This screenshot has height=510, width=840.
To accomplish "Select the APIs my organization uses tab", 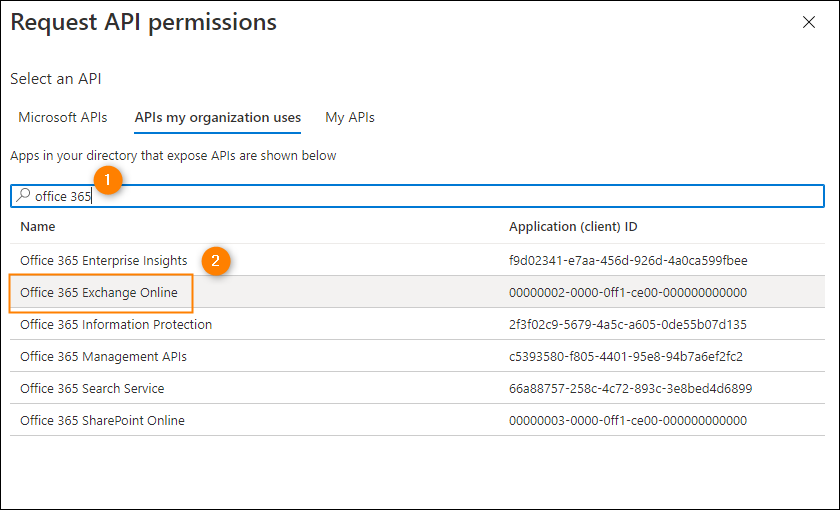I will 218,117.
